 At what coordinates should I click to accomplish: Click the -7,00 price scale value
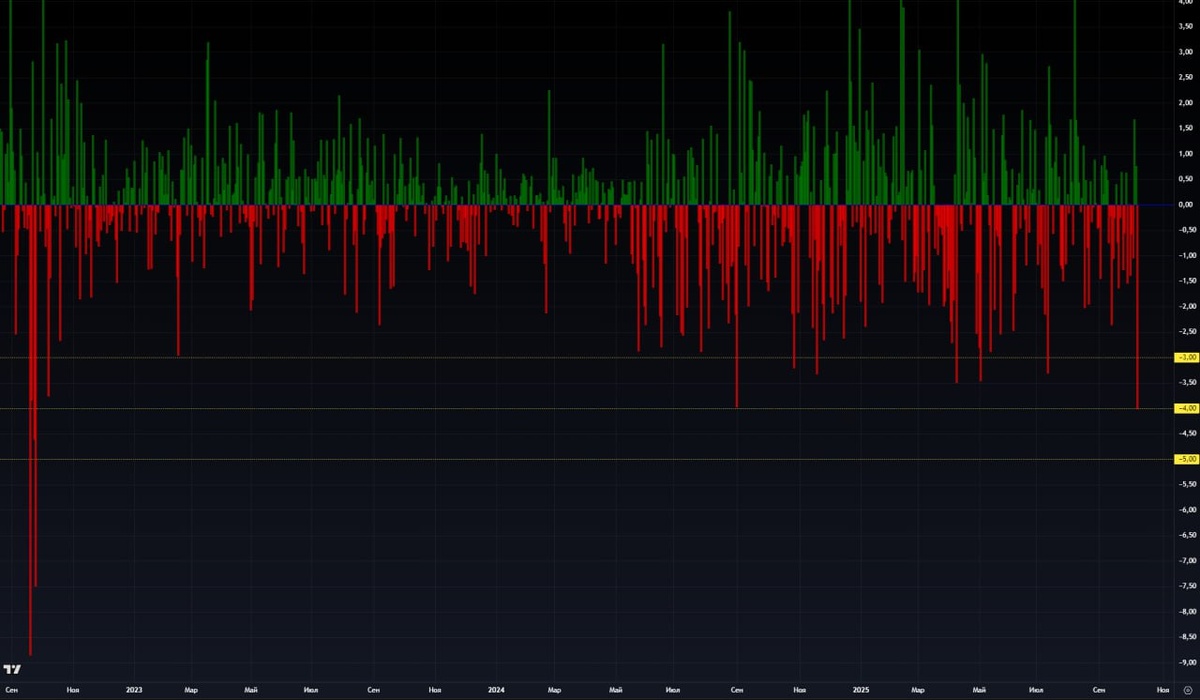pyautogui.click(x=1187, y=561)
